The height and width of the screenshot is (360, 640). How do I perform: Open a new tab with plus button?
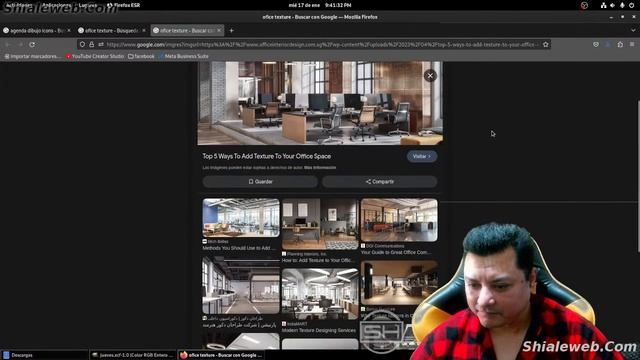[x=231, y=31]
